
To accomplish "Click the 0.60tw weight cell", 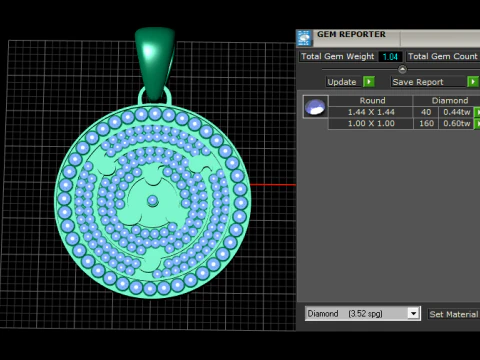I will pyautogui.click(x=456, y=124).
